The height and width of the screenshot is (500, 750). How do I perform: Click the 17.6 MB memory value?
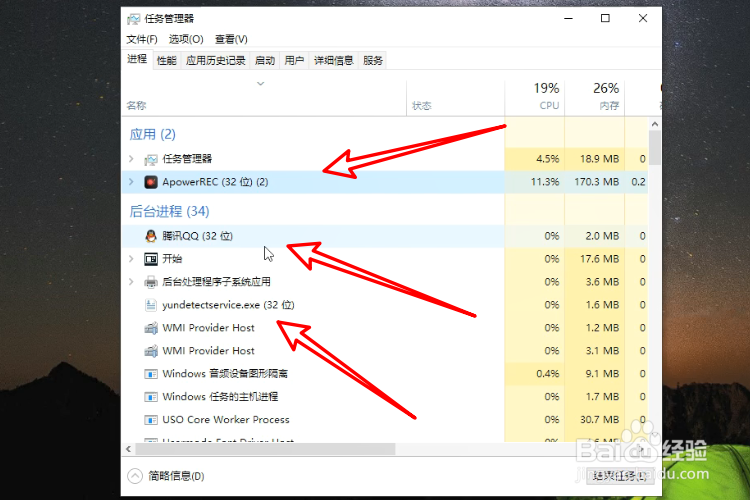(600, 259)
